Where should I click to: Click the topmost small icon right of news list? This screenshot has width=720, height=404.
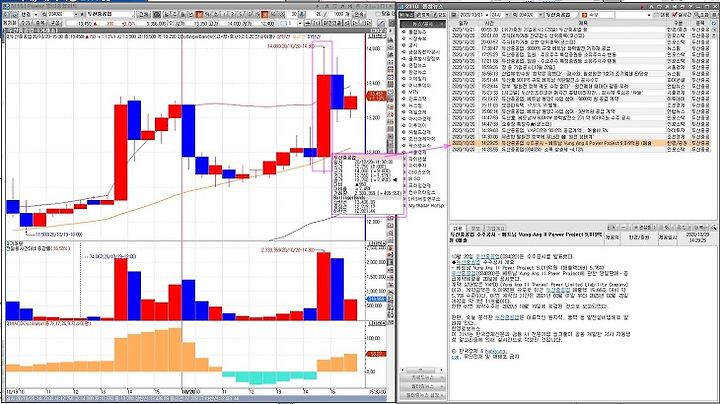coord(714,23)
